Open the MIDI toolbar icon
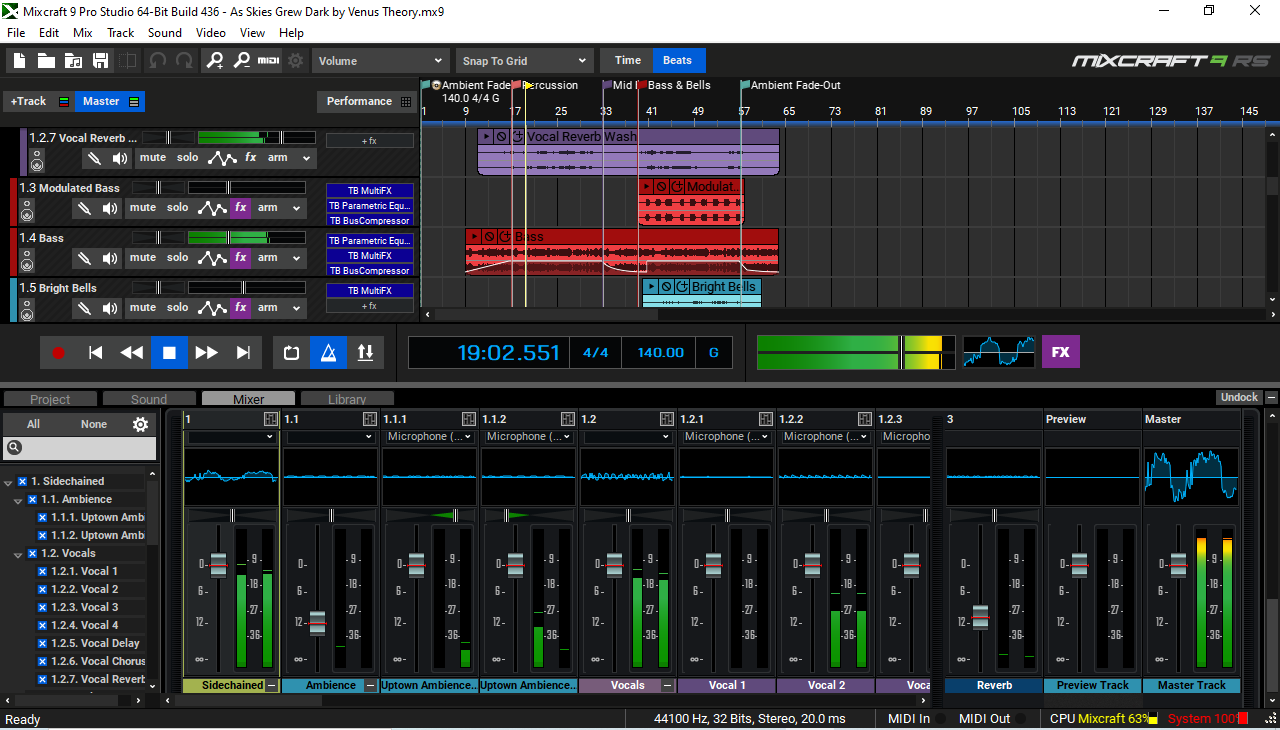Screen dimensions: 1280x730 (x=268, y=61)
